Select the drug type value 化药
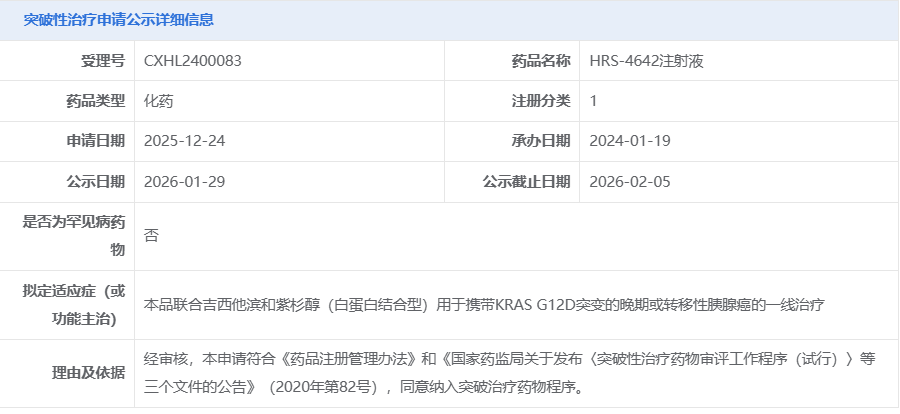This screenshot has width=900, height=414. (x=160, y=100)
